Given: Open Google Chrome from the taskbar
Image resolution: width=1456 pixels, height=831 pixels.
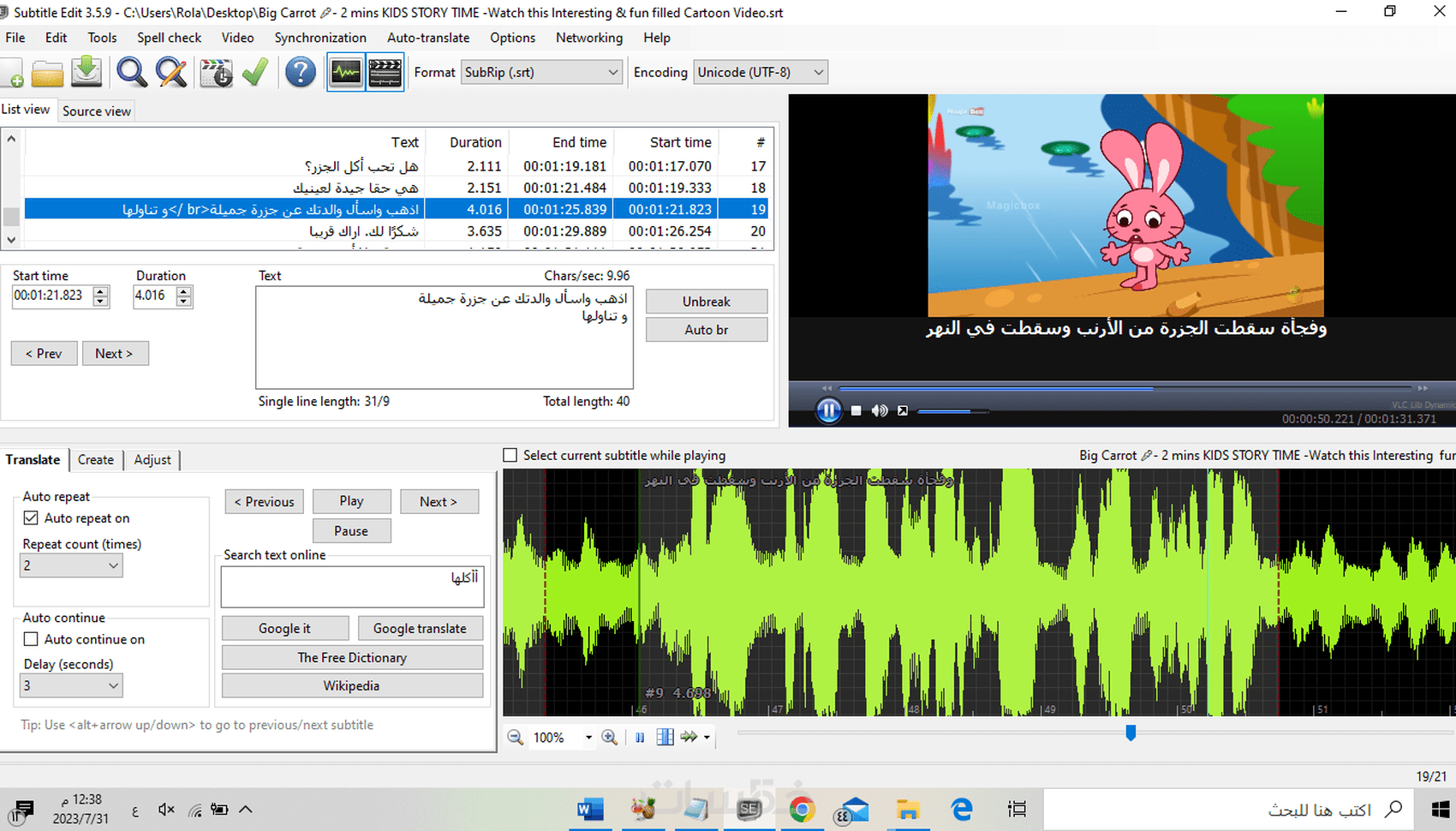Looking at the screenshot, I should click(802, 810).
